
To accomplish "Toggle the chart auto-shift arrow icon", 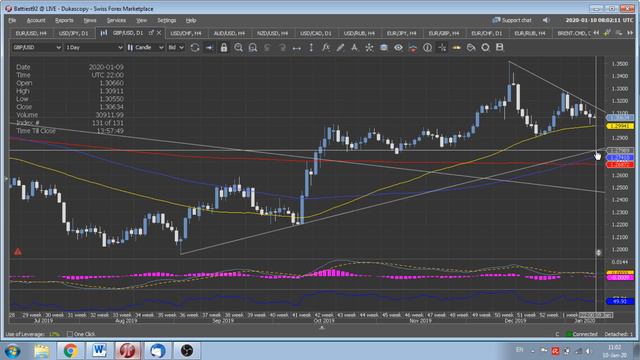I will (209, 48).
